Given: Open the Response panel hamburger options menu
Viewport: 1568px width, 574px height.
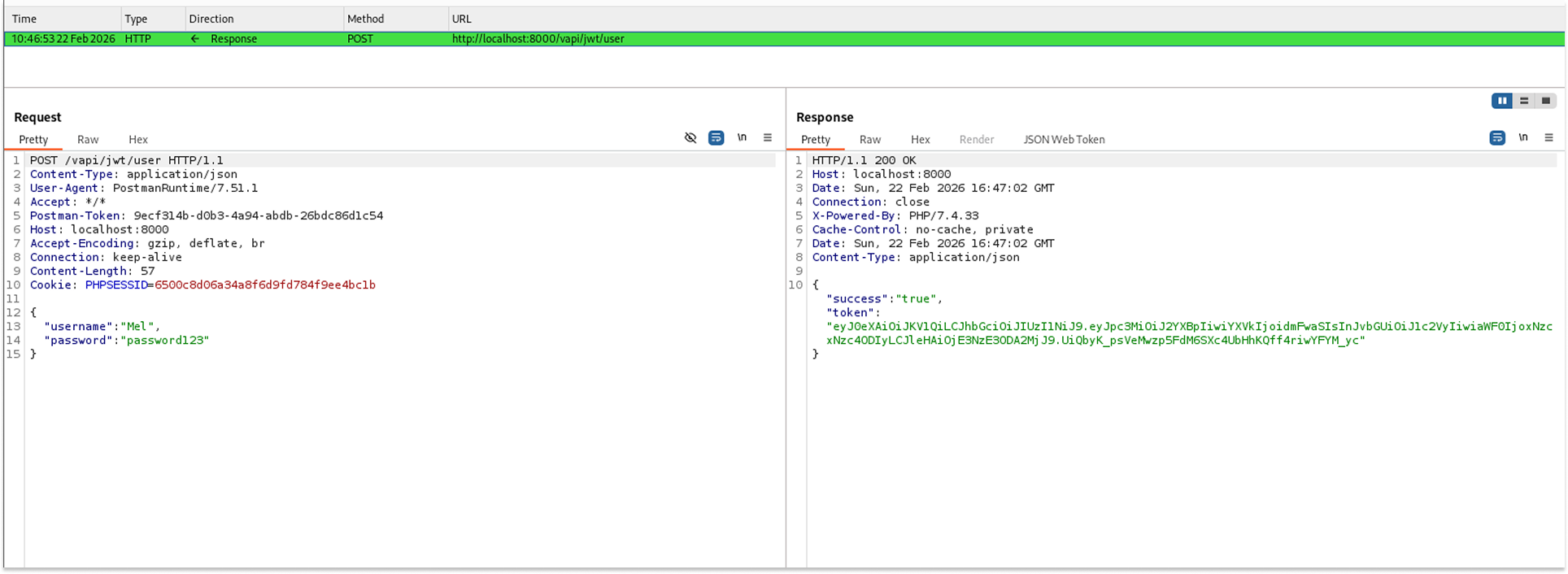Looking at the screenshot, I should pyautogui.click(x=1548, y=138).
